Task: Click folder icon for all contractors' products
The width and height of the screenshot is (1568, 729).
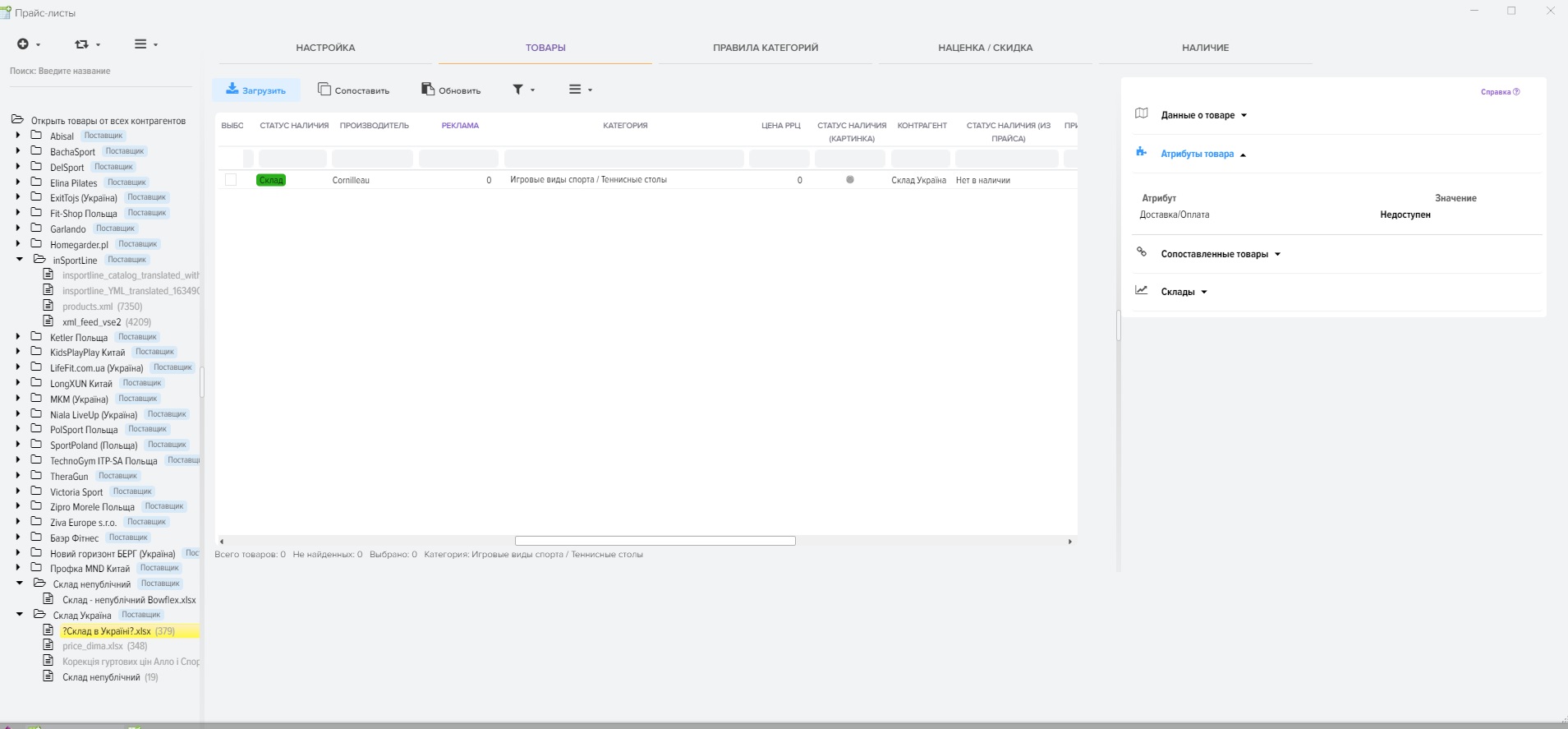Action: (17, 120)
